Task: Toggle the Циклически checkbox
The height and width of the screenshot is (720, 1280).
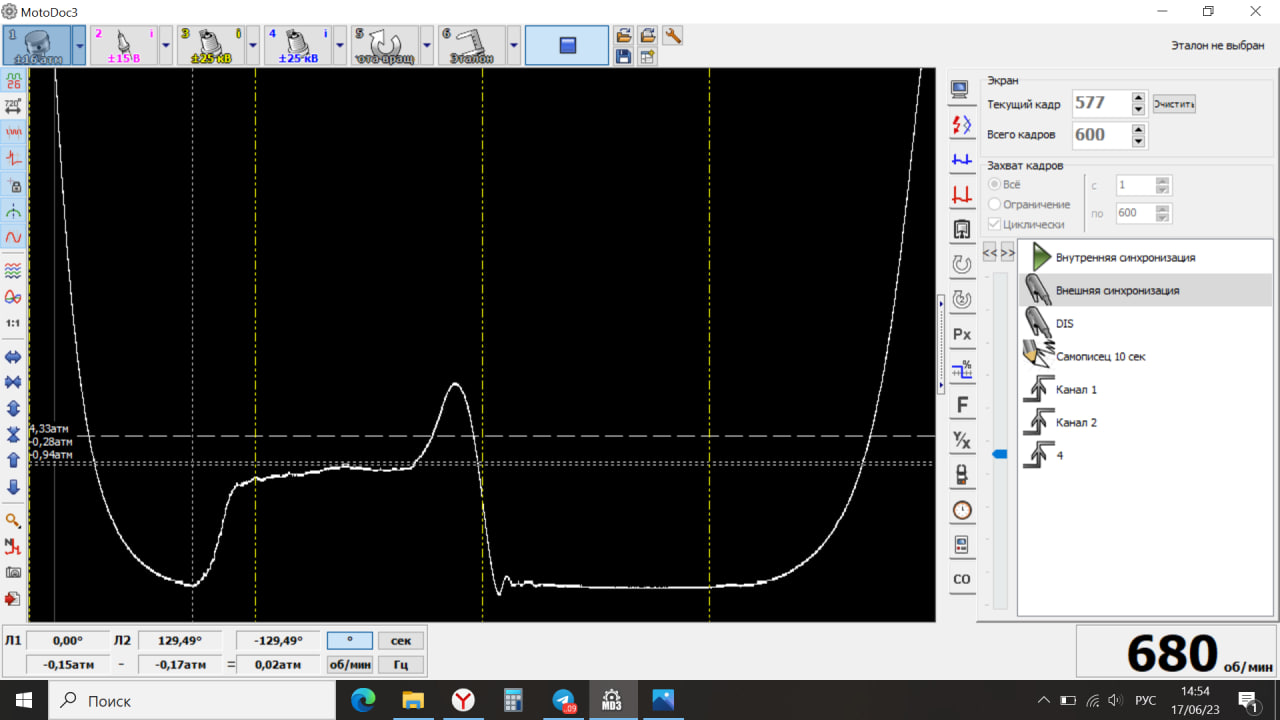Action: click(994, 225)
